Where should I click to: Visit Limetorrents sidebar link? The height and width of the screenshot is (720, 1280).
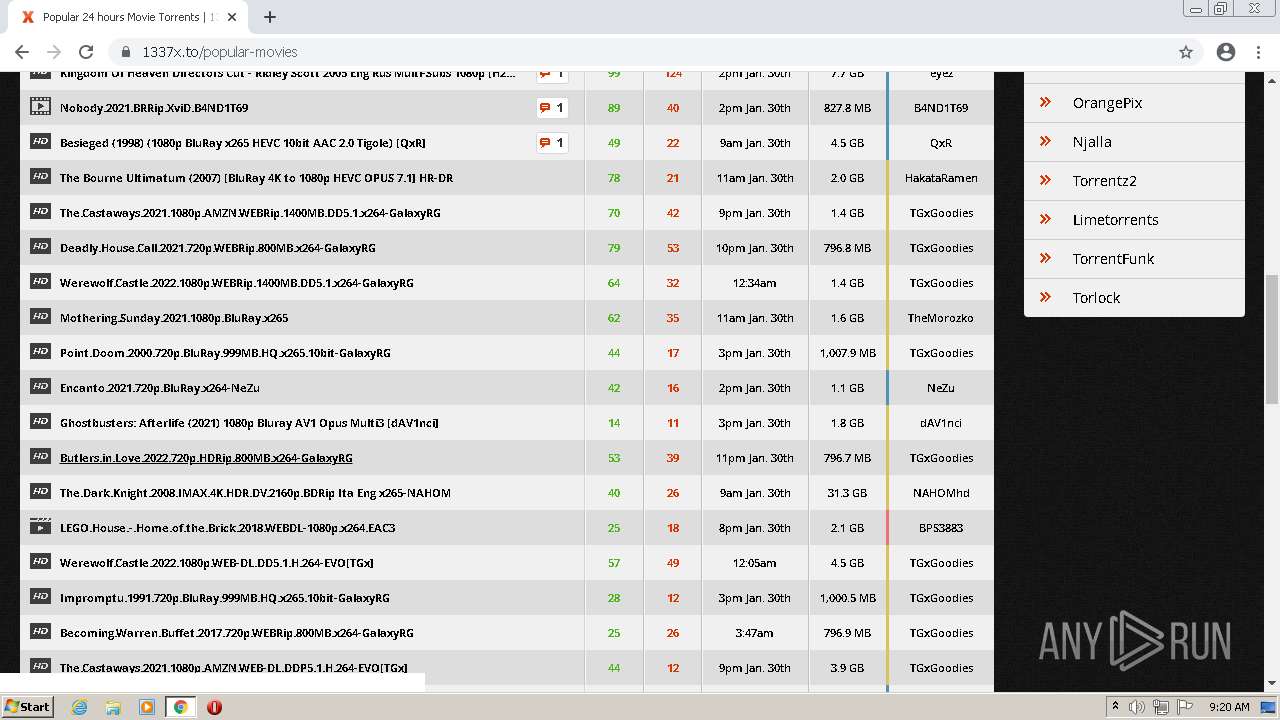tap(1115, 220)
